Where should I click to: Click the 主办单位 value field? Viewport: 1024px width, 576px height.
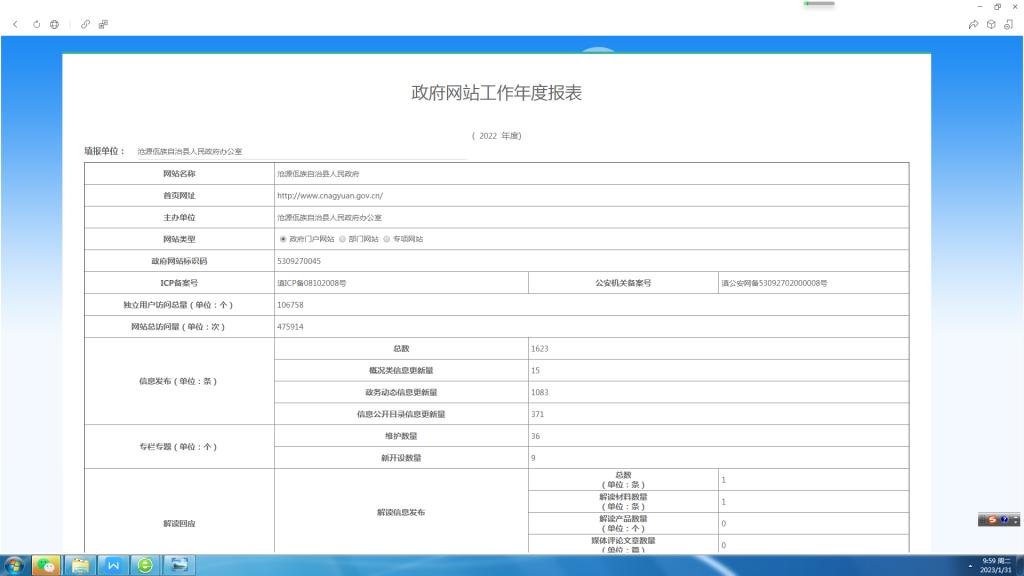pos(592,217)
